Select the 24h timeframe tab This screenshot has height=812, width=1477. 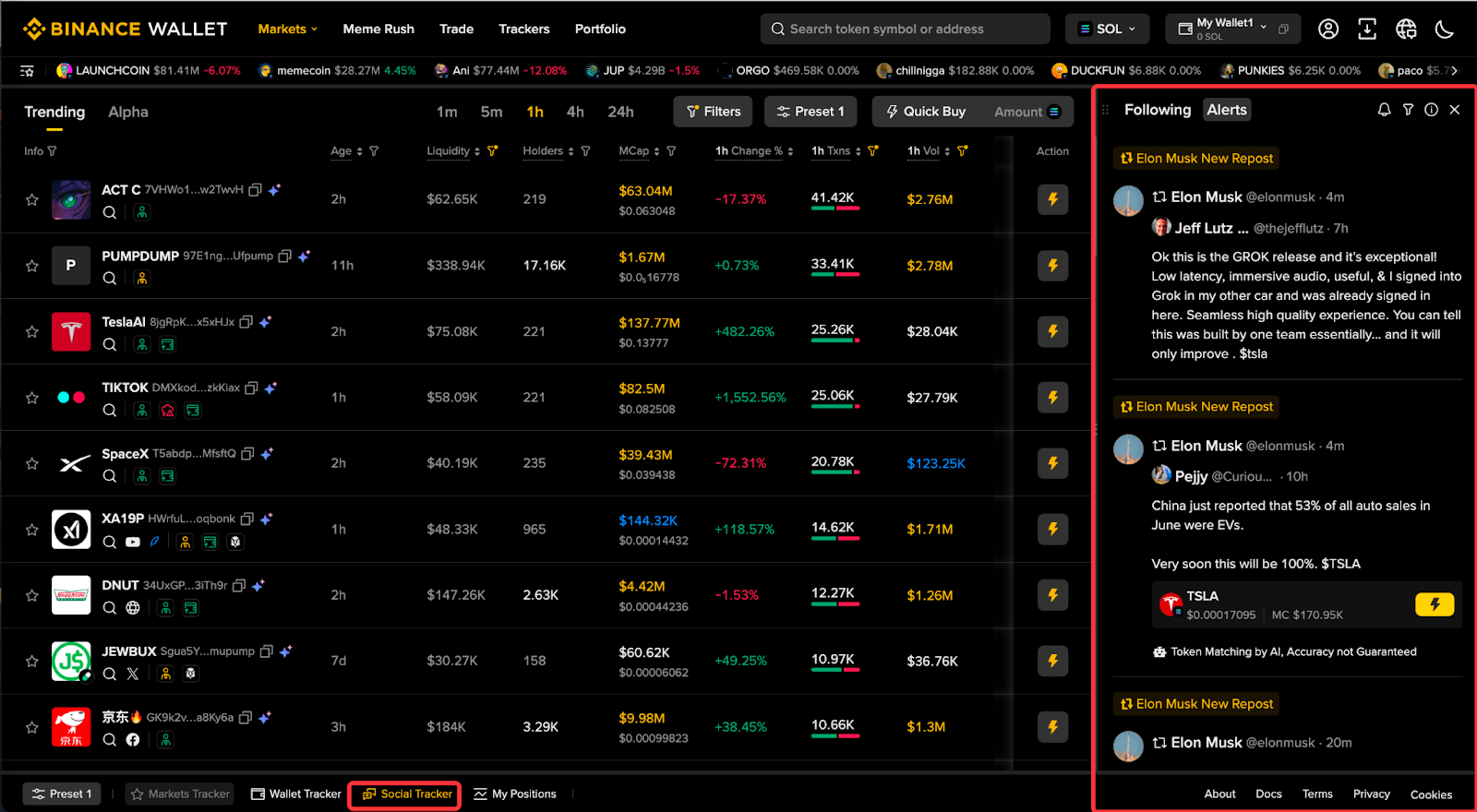[620, 112]
